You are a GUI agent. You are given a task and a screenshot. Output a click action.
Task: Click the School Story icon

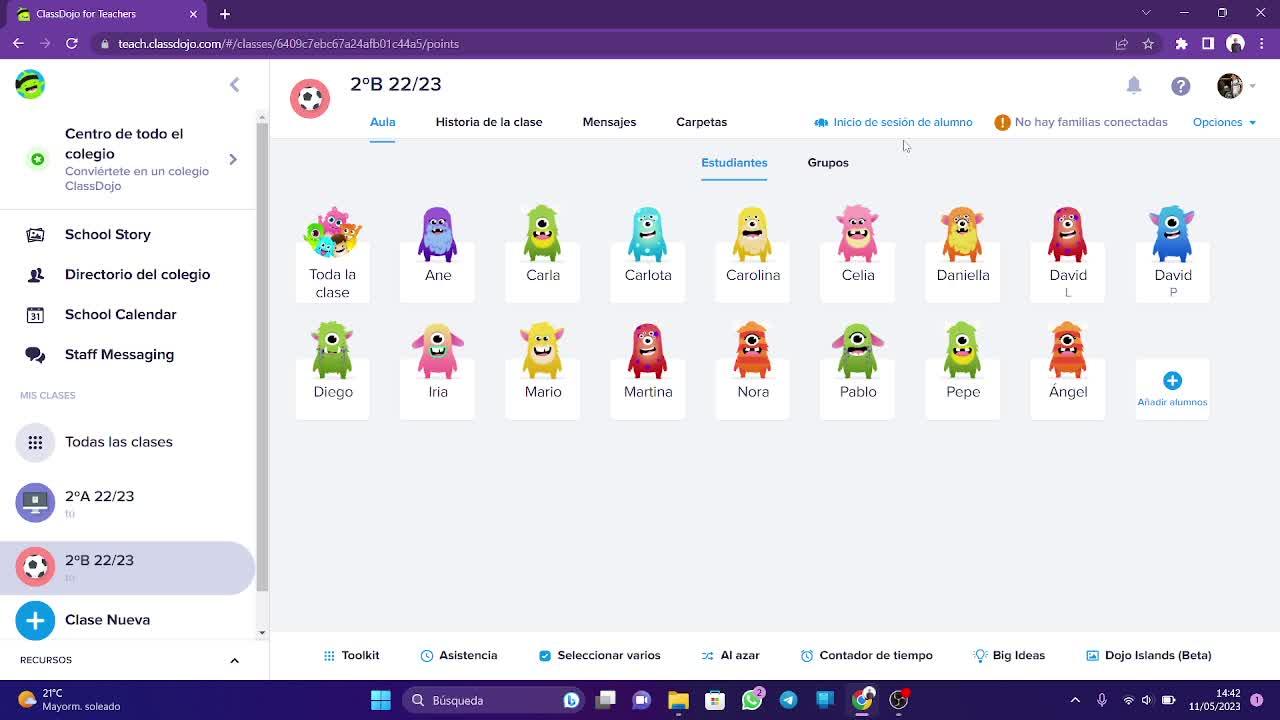[35, 235]
